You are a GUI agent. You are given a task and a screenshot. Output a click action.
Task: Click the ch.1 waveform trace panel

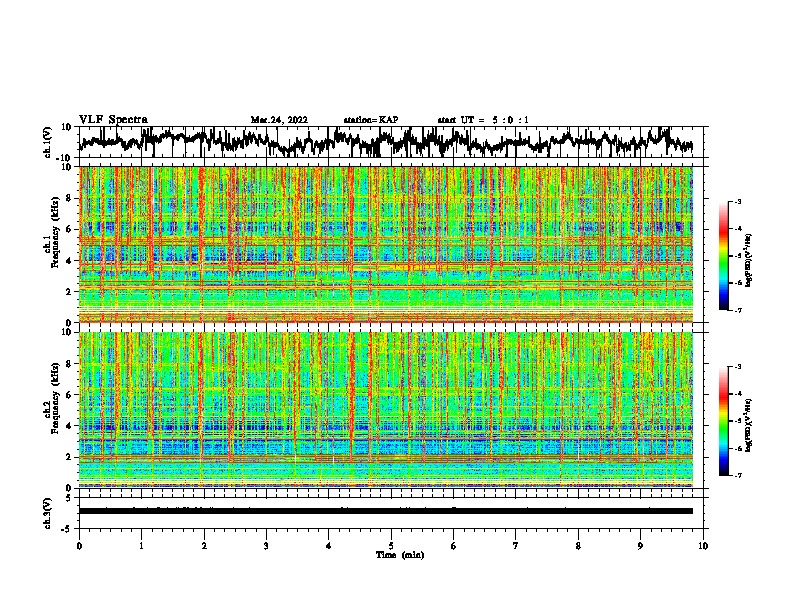tap(393, 142)
